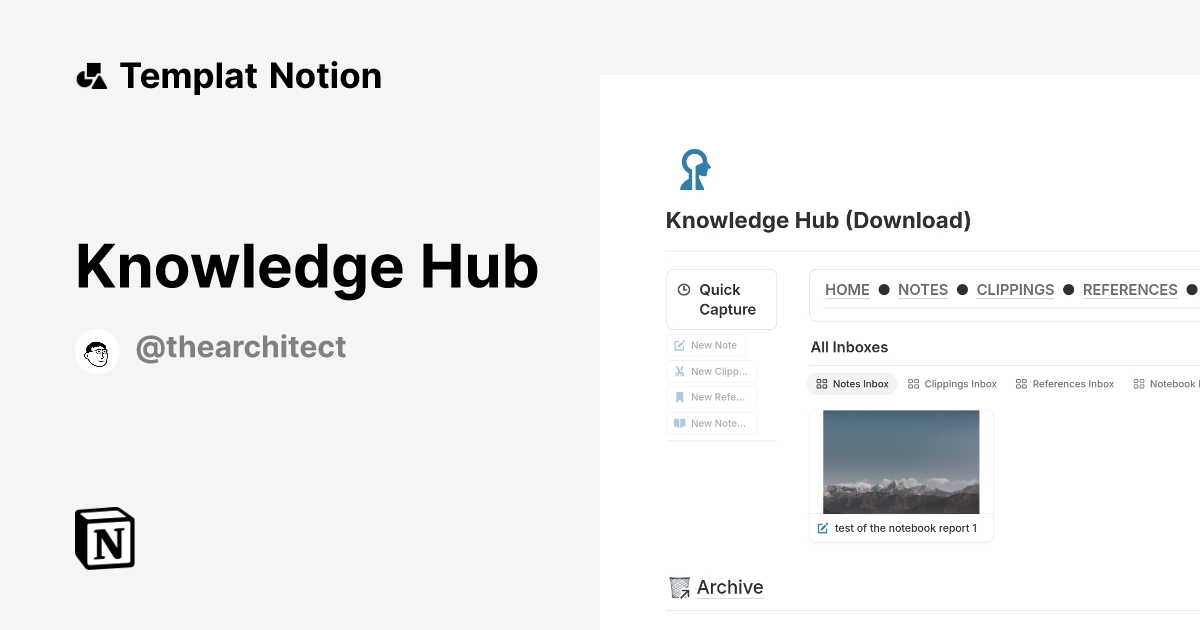Open the HOME navigation link

(x=847, y=290)
